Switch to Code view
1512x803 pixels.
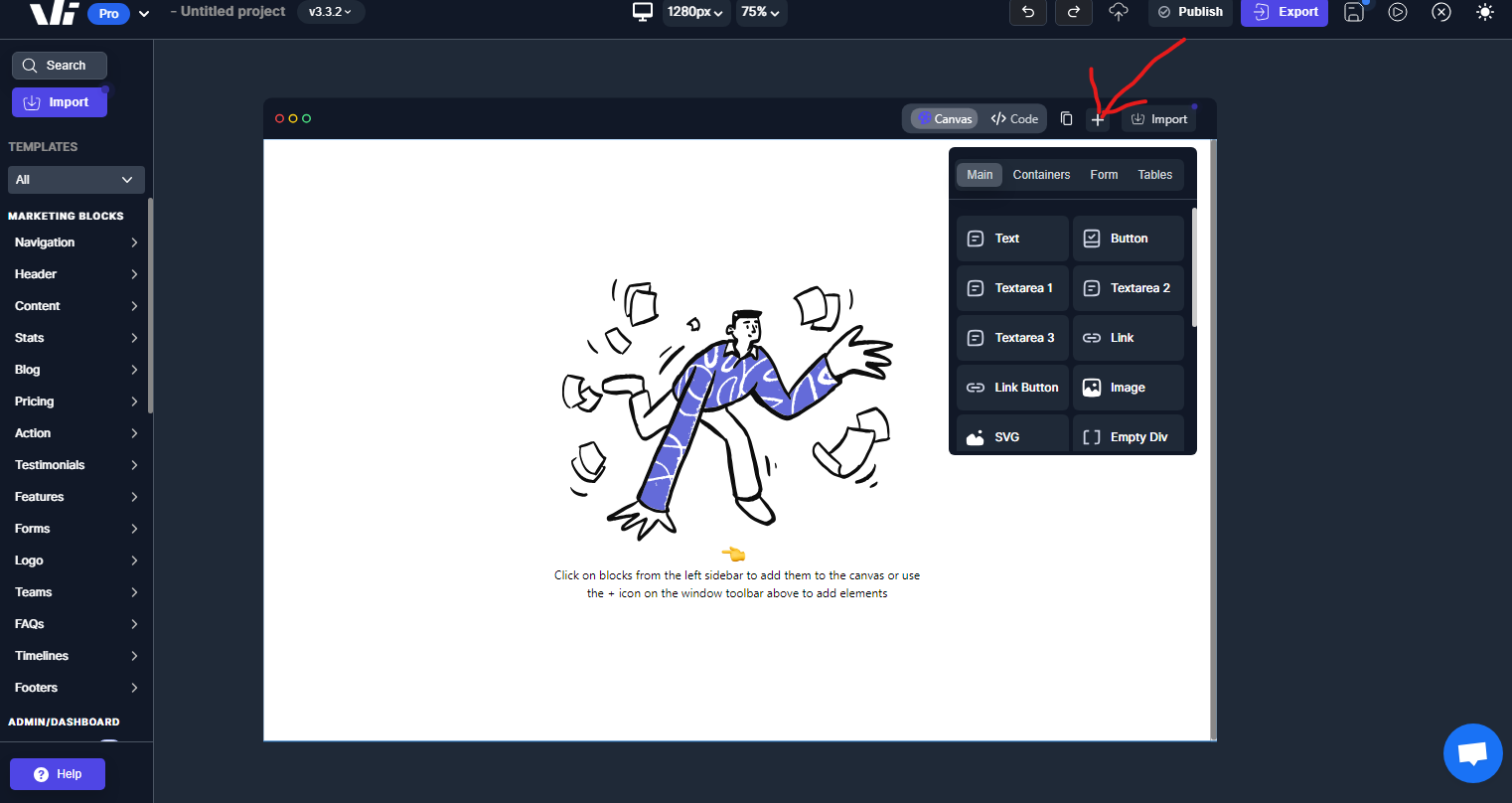click(x=1014, y=119)
